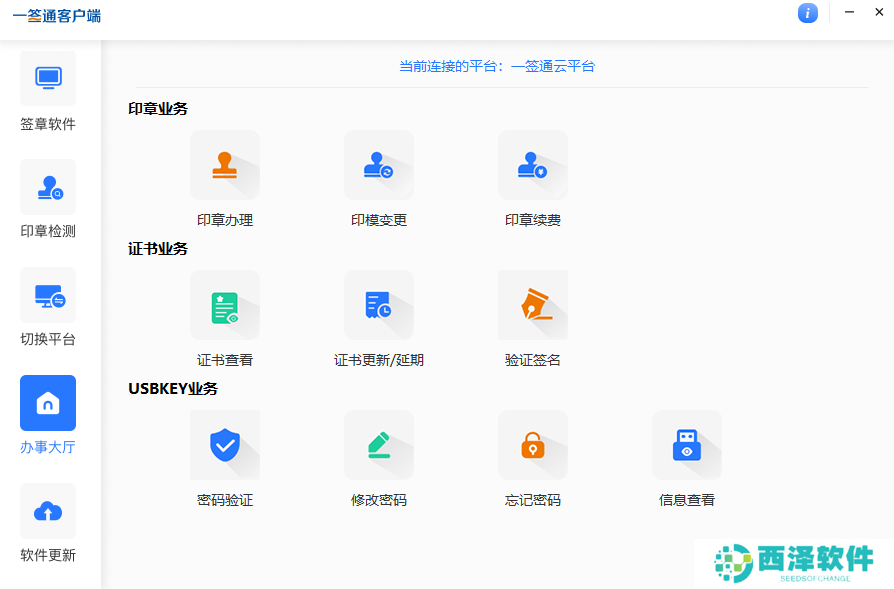Click the 印模变更 text label
Viewport: 894px width, 589px height.
pos(379,220)
